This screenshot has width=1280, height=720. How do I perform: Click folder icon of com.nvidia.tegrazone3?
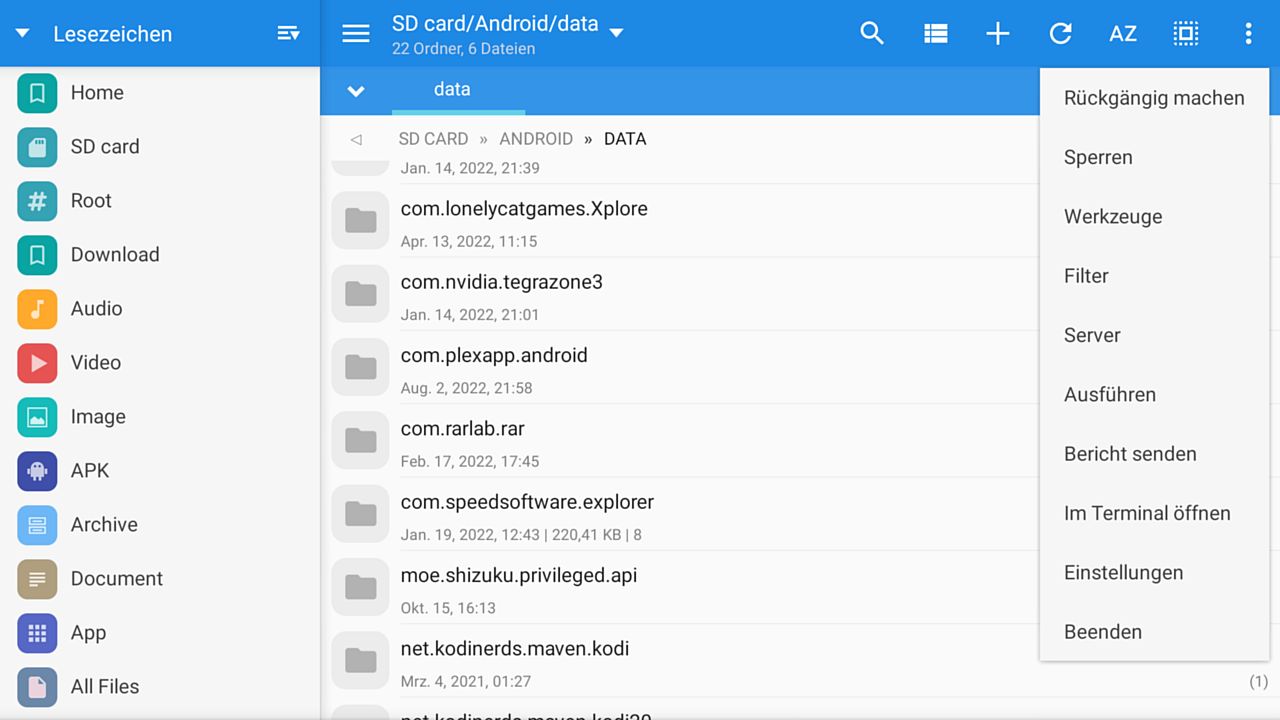pos(360,294)
